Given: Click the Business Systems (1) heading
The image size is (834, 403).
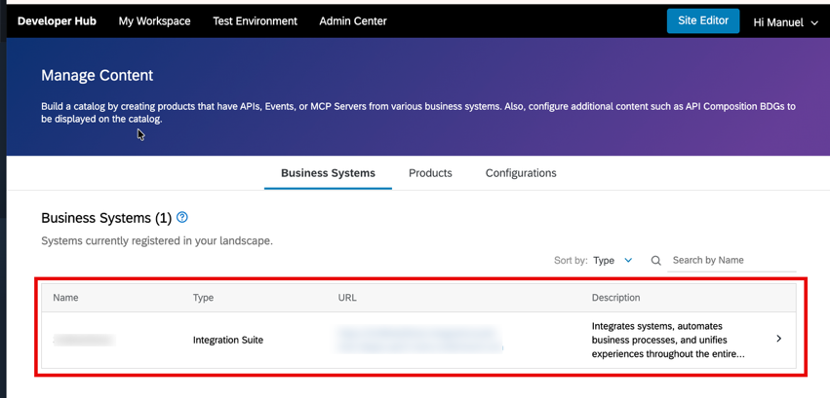Looking at the screenshot, I should pyautogui.click(x=106, y=218).
